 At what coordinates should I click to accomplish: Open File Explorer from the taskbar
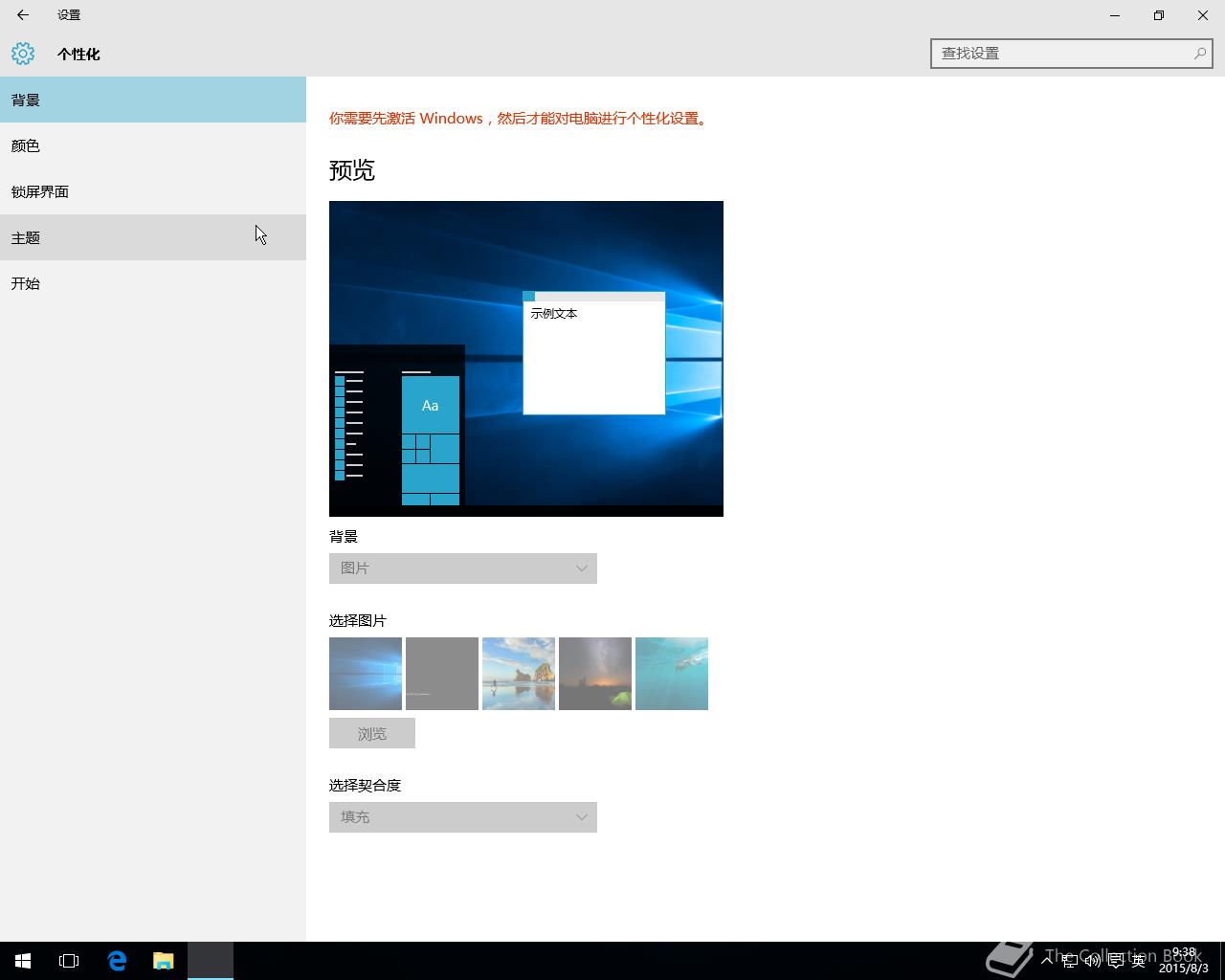pyautogui.click(x=164, y=961)
